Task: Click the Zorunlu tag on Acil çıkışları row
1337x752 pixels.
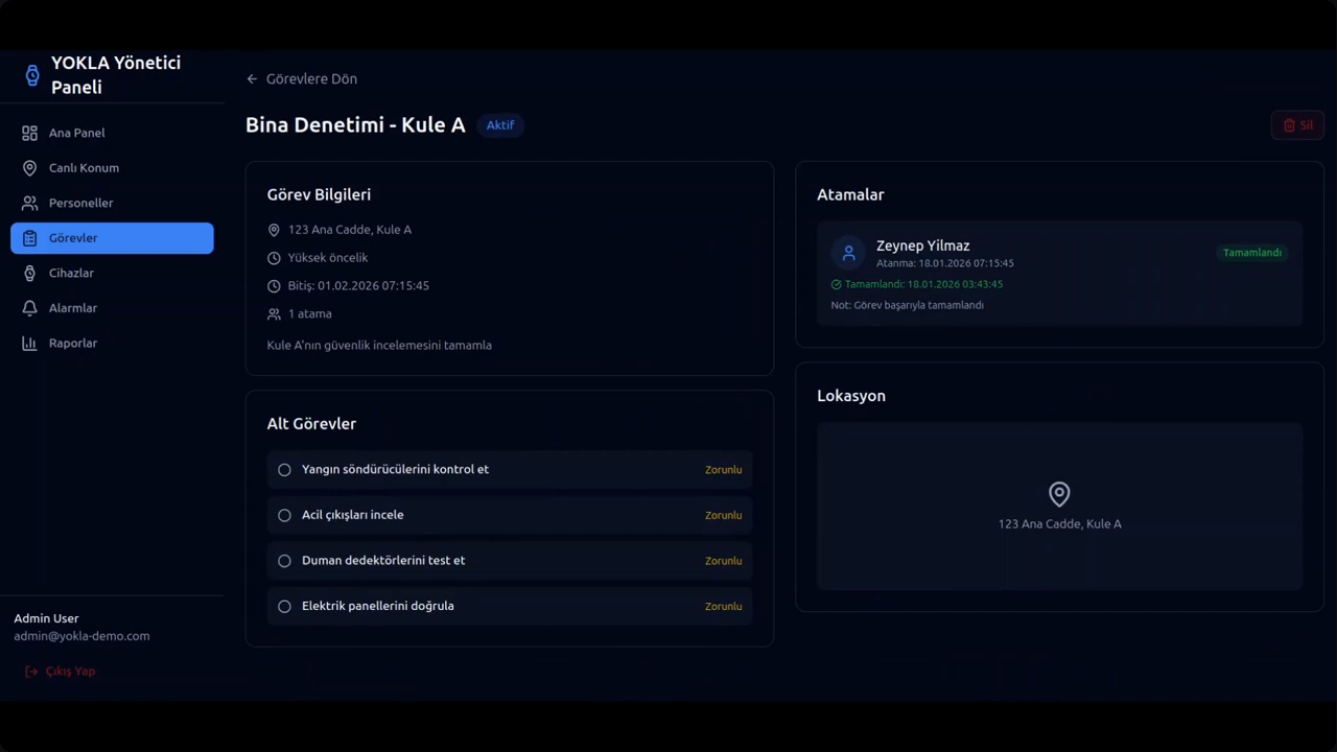Action: 723,516
